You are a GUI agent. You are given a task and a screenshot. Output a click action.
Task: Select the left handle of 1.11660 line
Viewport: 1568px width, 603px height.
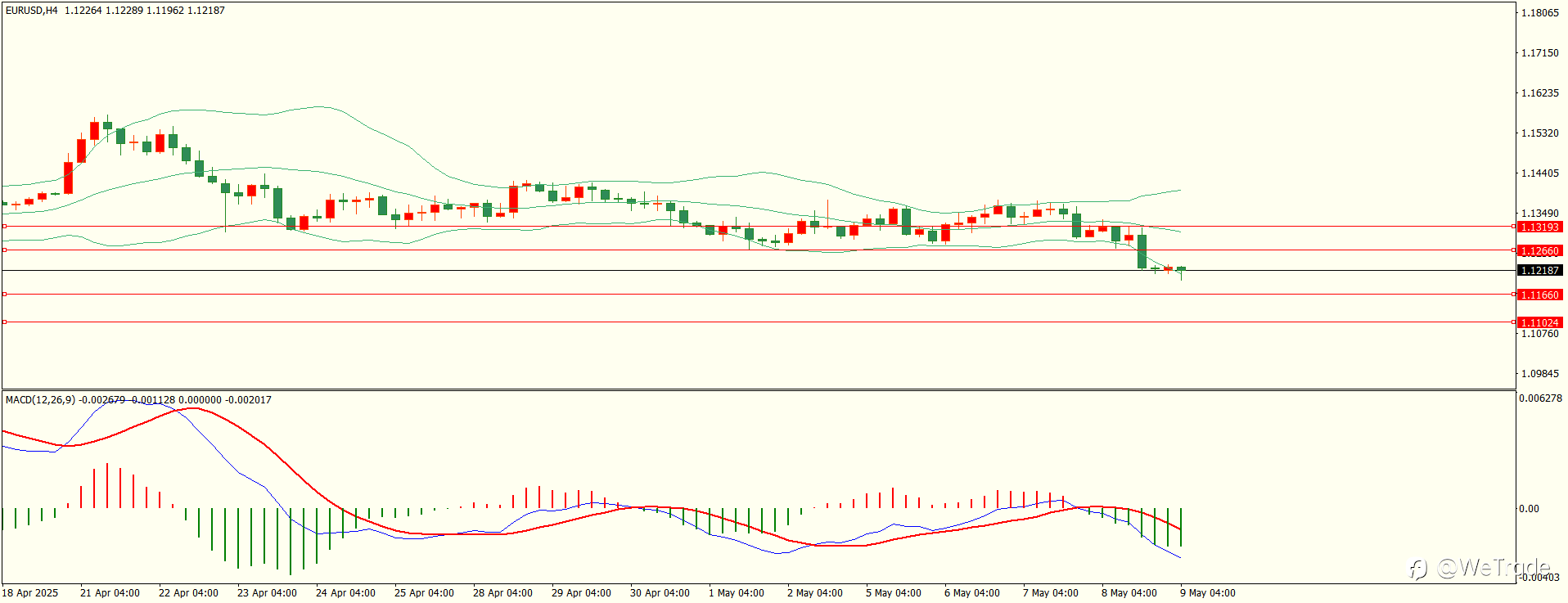click(4, 294)
